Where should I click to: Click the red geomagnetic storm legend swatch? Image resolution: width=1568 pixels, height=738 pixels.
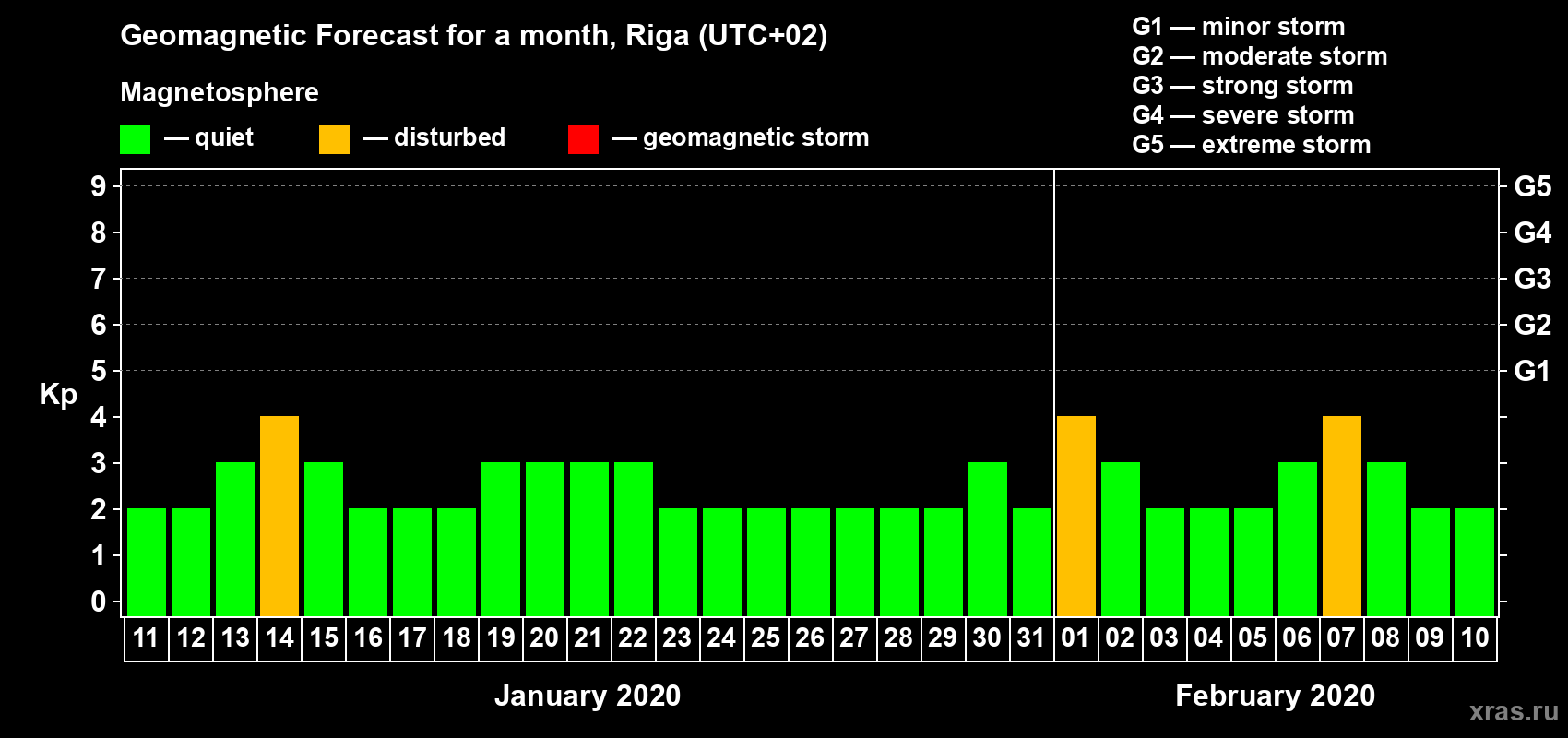[x=583, y=139]
